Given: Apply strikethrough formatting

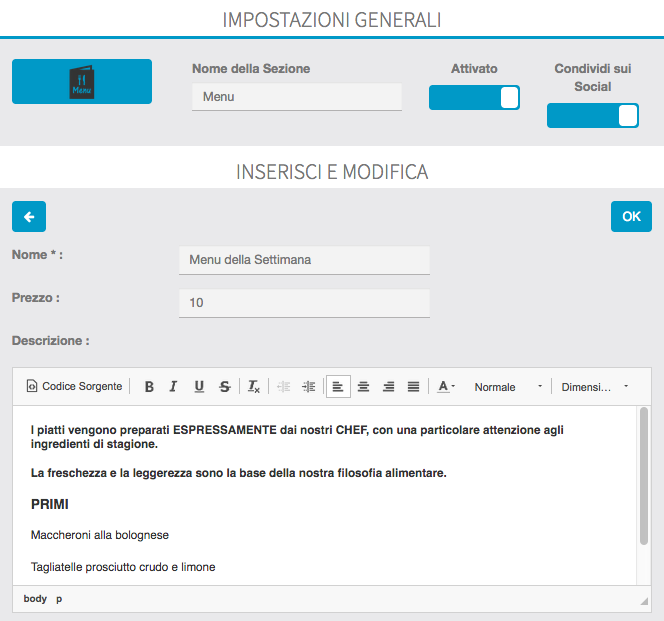Looking at the screenshot, I should [224, 386].
